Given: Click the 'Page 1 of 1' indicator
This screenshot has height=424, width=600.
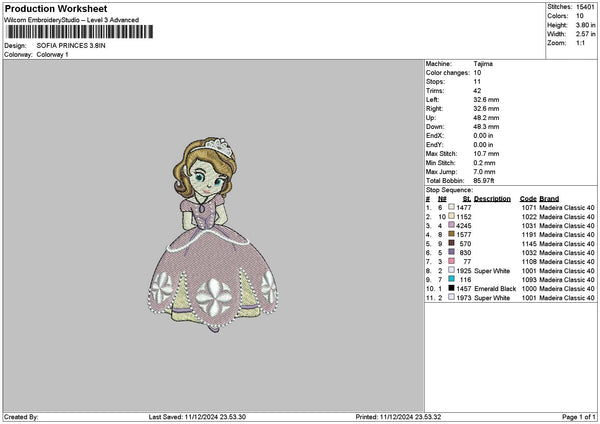Looking at the screenshot, I should (x=579, y=417).
